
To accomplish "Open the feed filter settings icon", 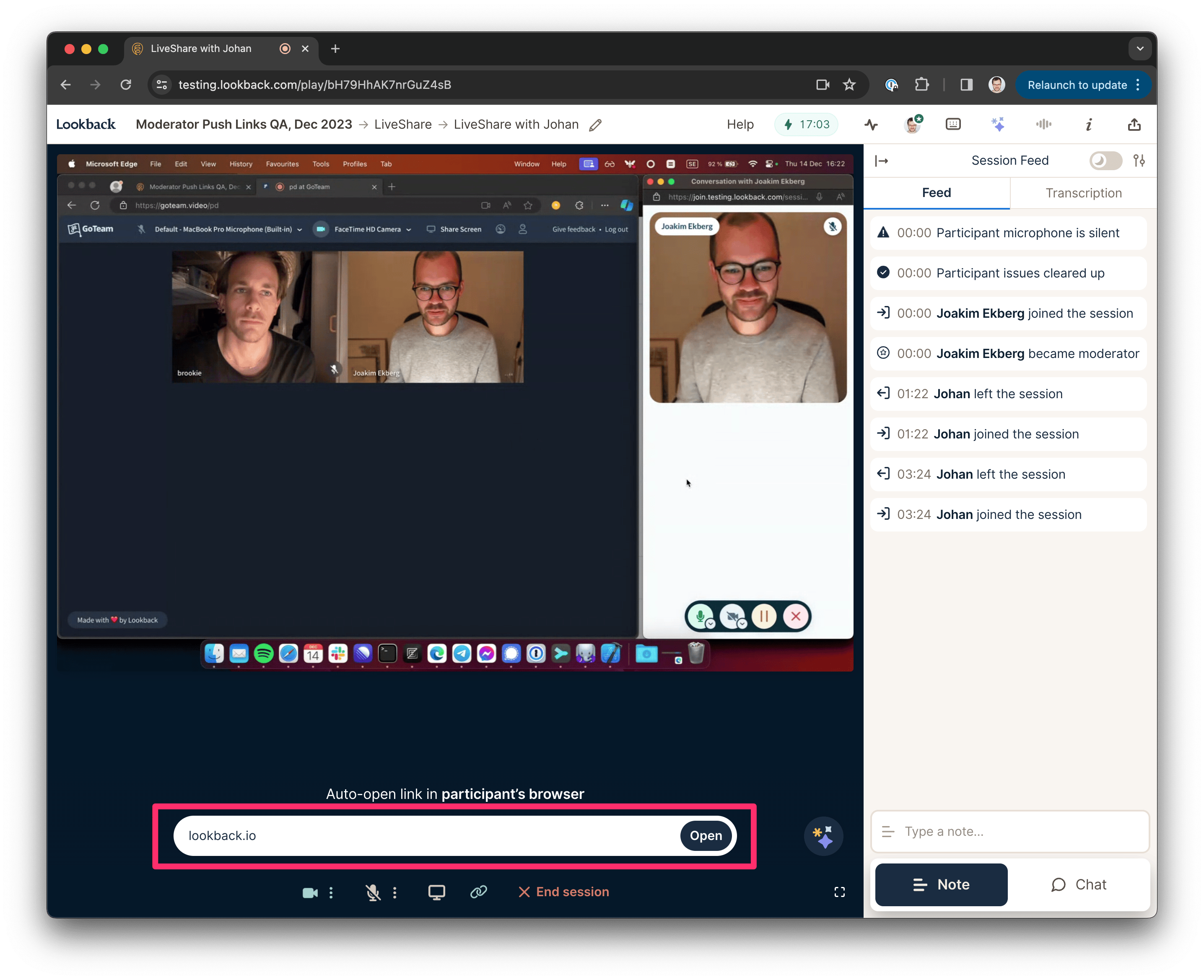I will click(x=1139, y=161).
